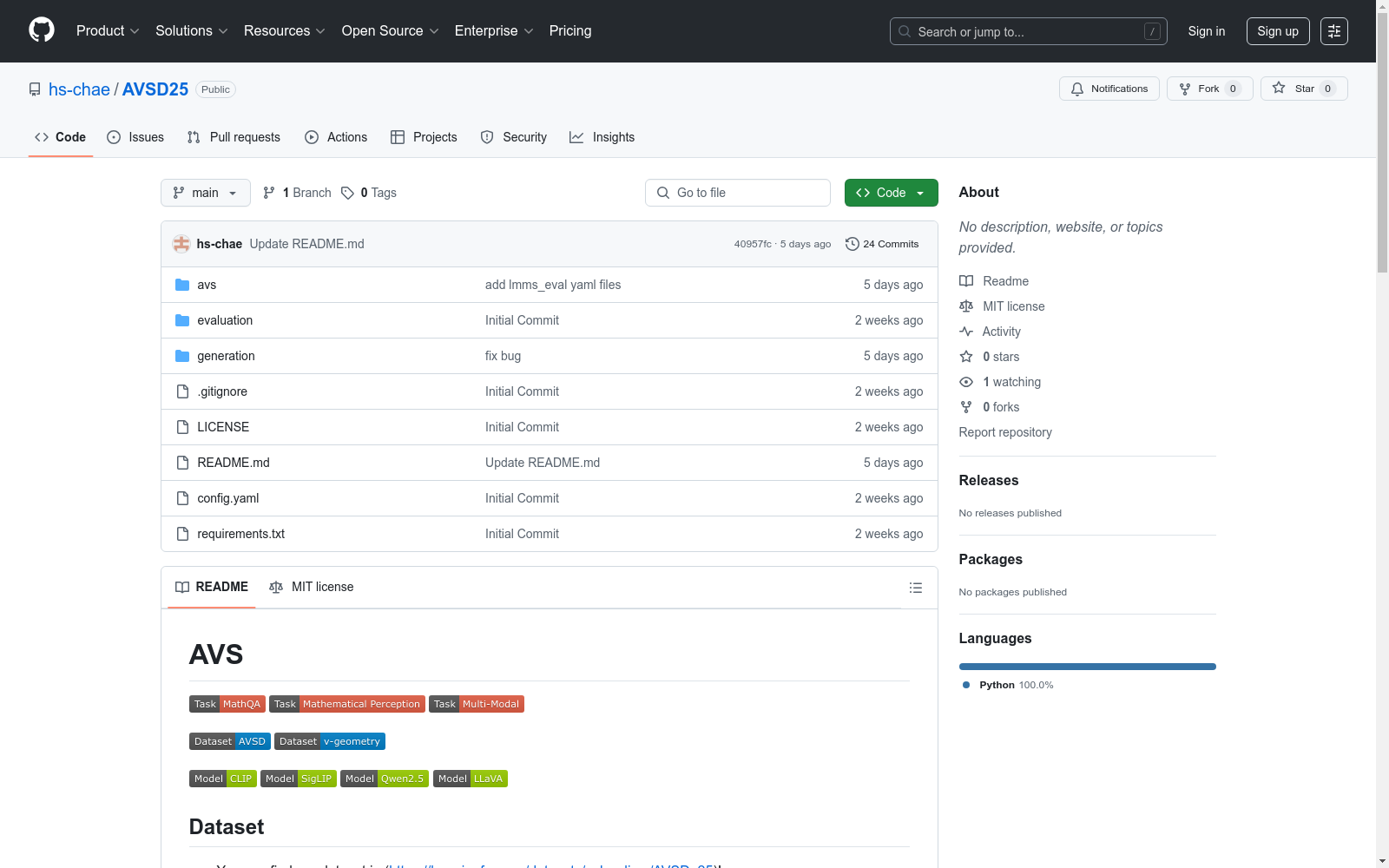Open the README outline list icon
The image size is (1389, 868).
[915, 588]
